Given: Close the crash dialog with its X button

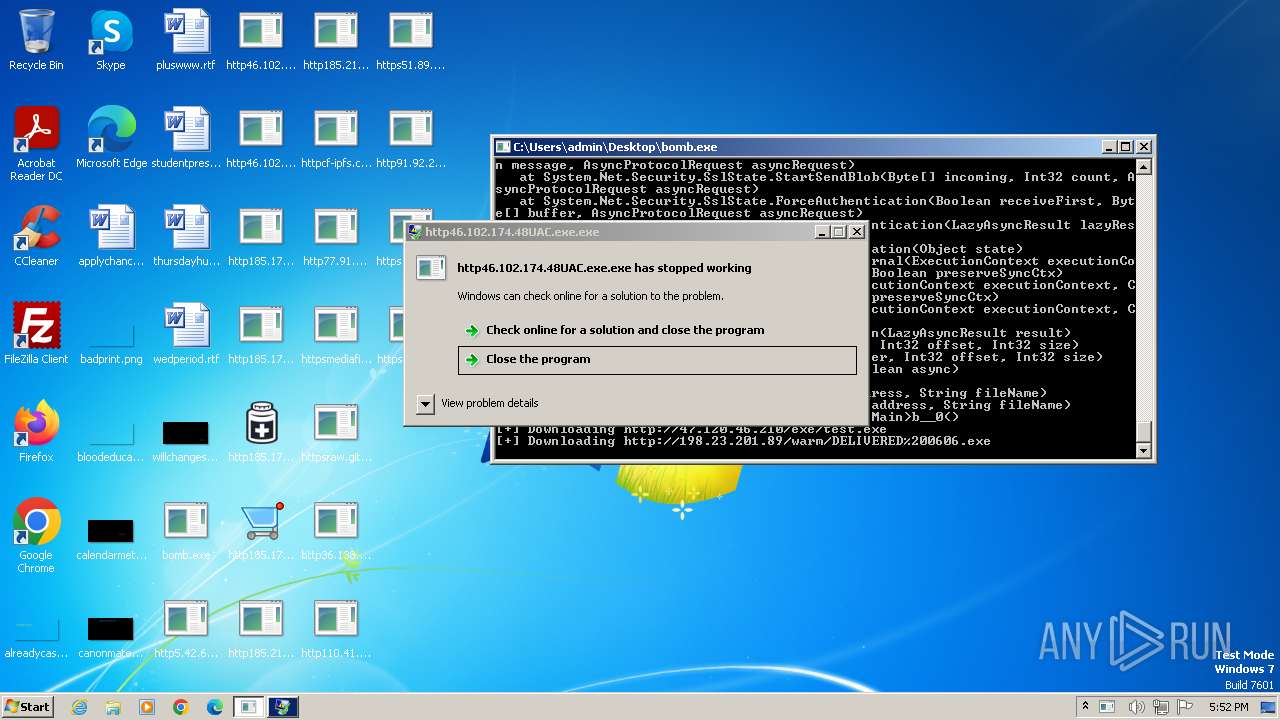Looking at the screenshot, I should coord(856,232).
